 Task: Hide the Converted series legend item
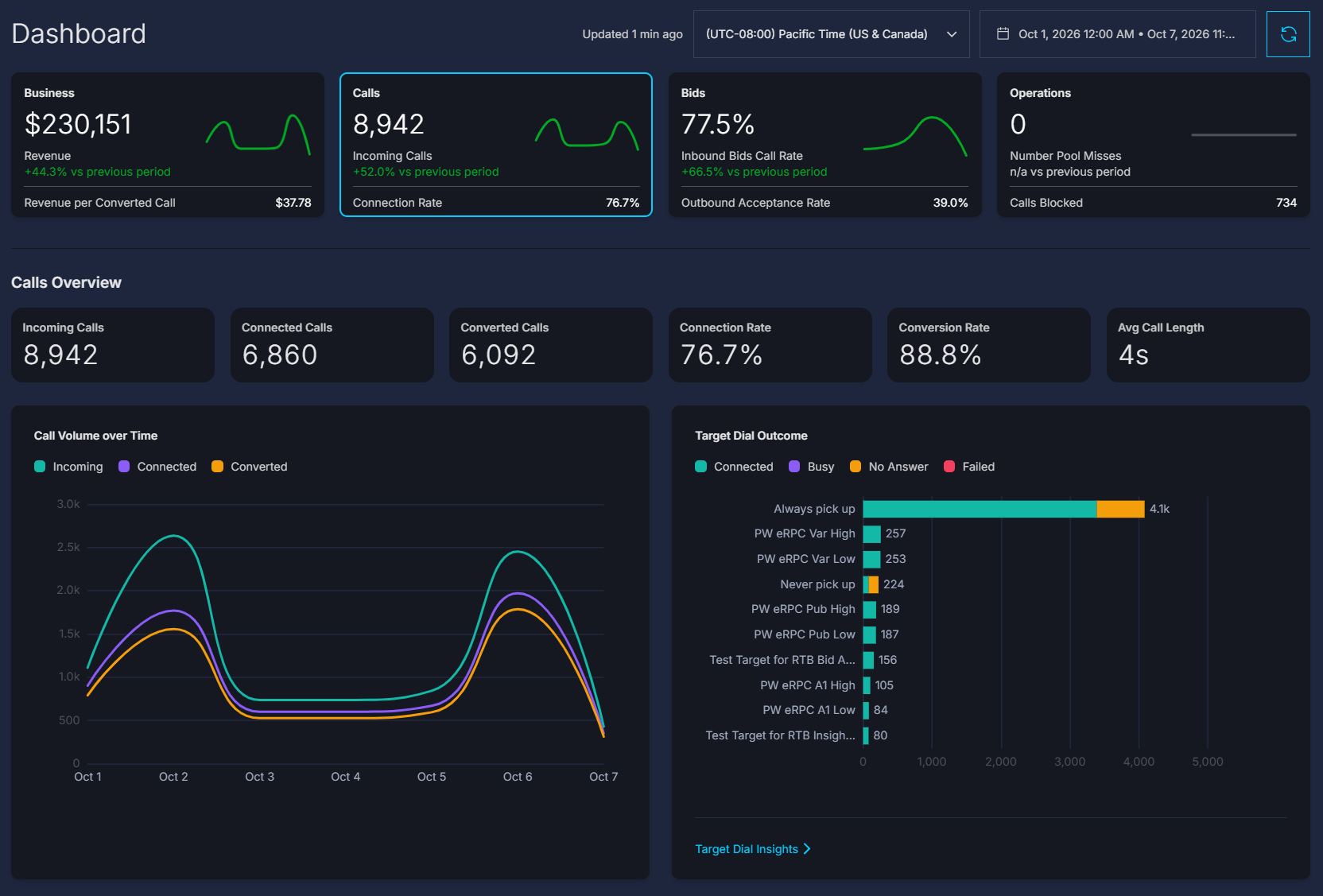click(x=250, y=467)
